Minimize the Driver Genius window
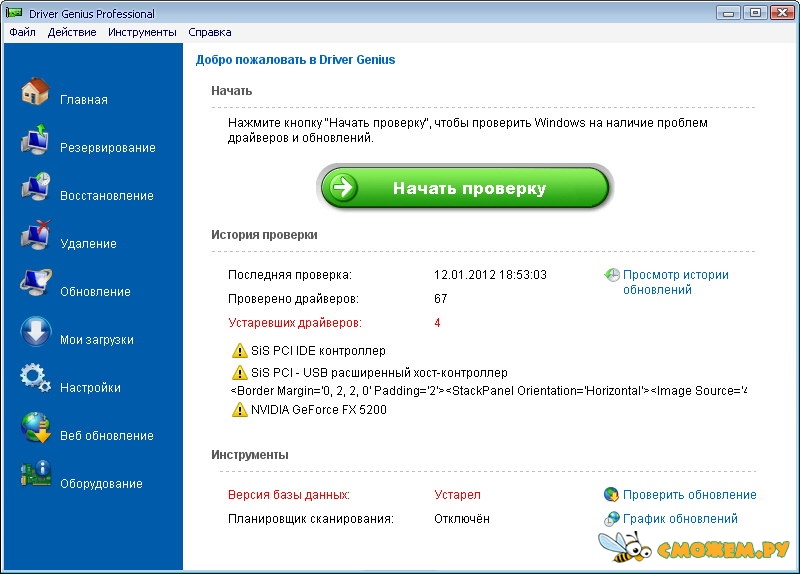800x574 pixels. coord(729,13)
